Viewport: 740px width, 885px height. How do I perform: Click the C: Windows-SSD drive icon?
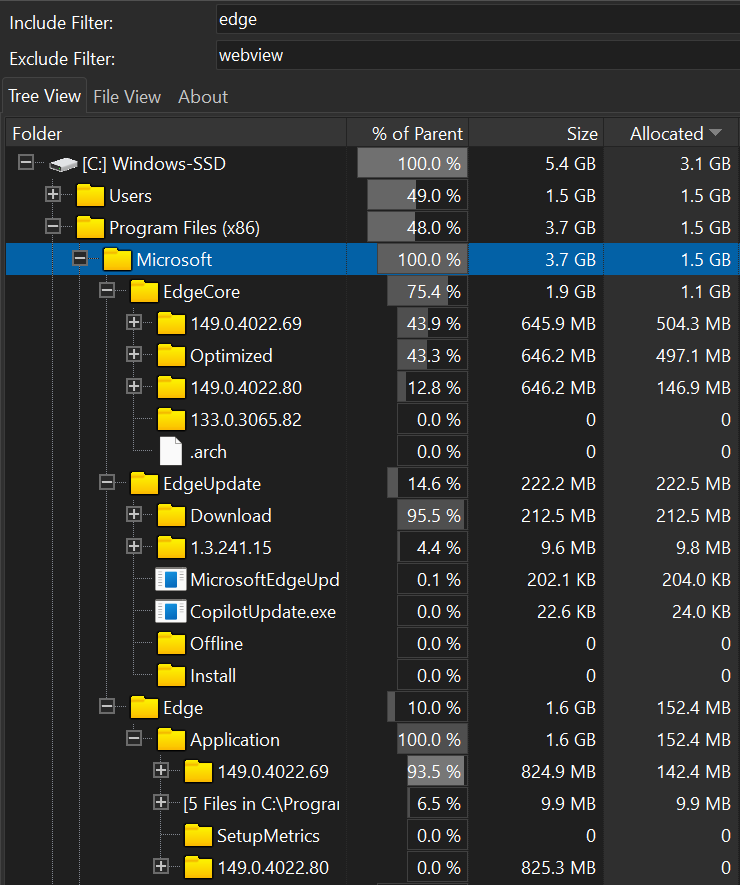pos(63,164)
